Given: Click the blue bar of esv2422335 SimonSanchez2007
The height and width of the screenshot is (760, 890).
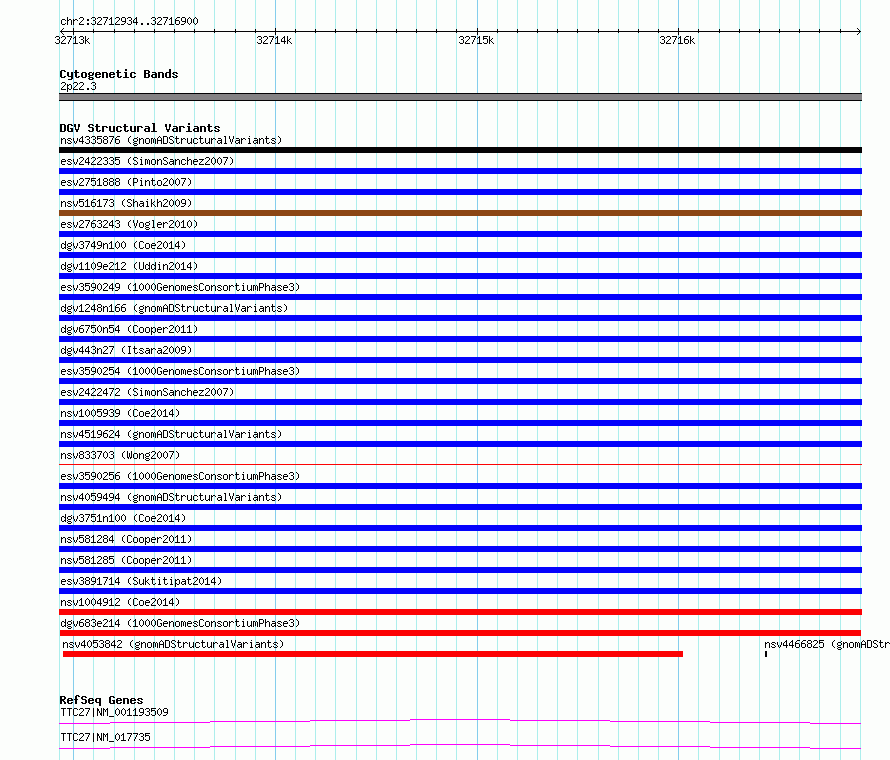Looking at the screenshot, I should tap(460, 171).
